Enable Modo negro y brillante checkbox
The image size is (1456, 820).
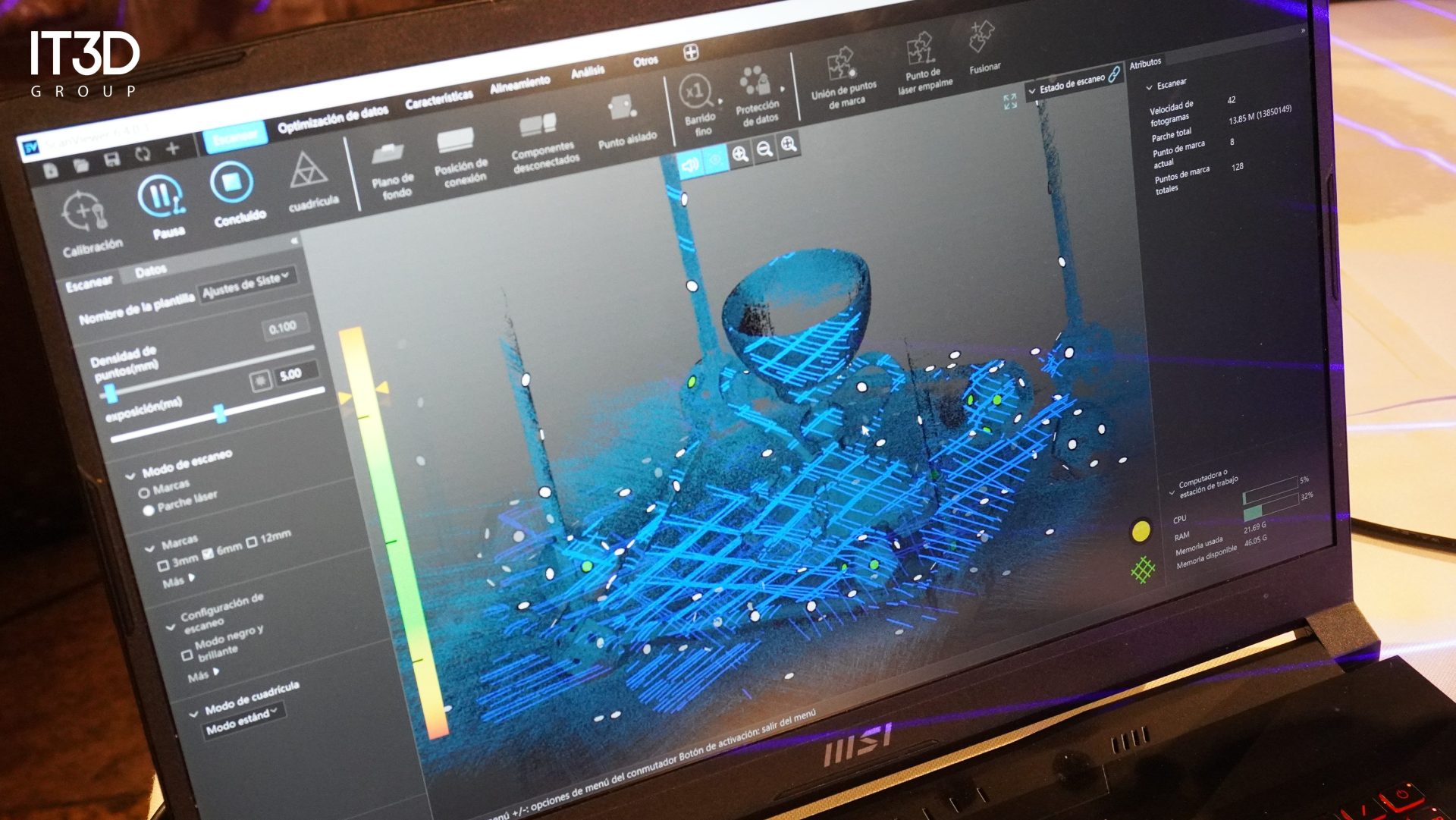pyautogui.click(x=187, y=655)
